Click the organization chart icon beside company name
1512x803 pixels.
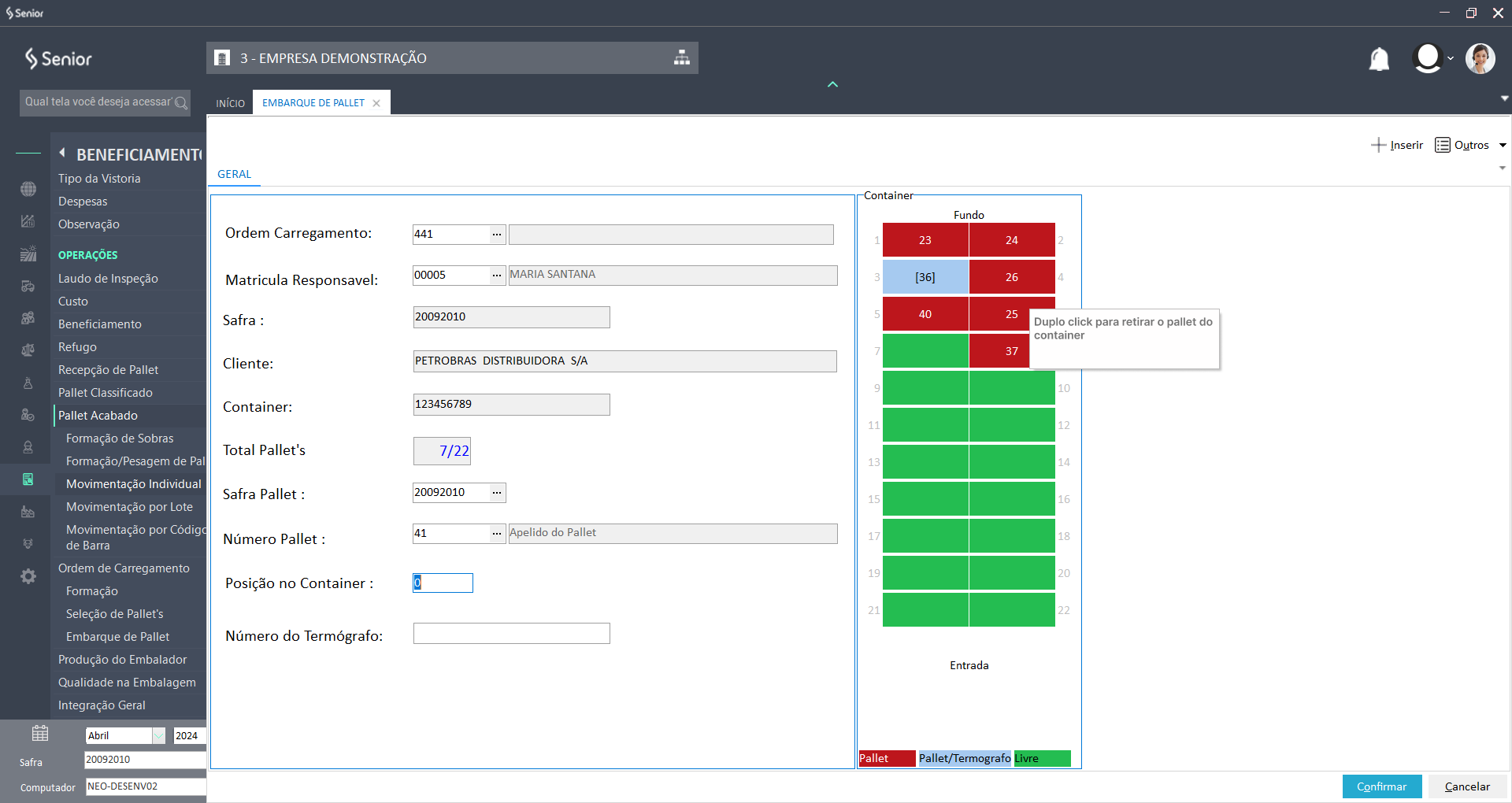682,58
